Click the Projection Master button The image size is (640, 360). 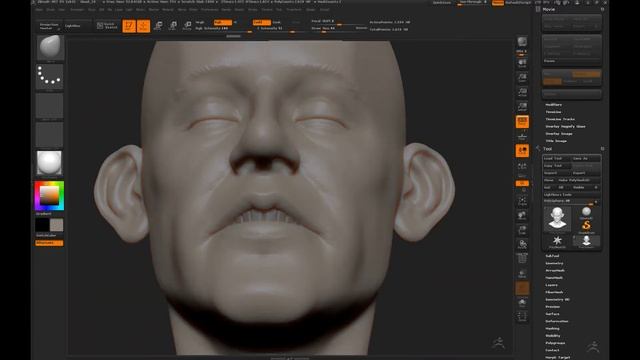point(49,26)
